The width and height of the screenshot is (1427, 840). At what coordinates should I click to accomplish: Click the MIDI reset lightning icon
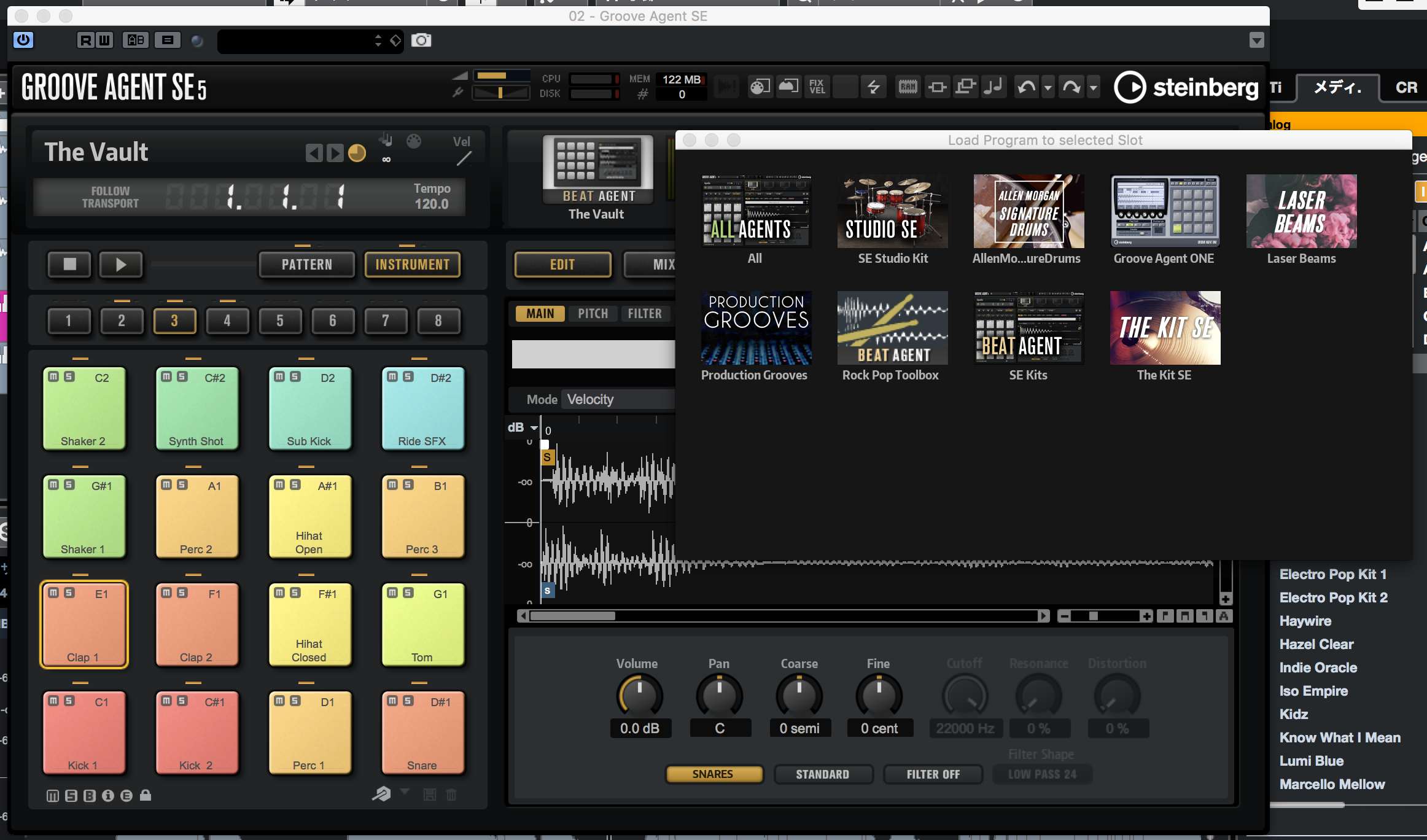pos(873,87)
